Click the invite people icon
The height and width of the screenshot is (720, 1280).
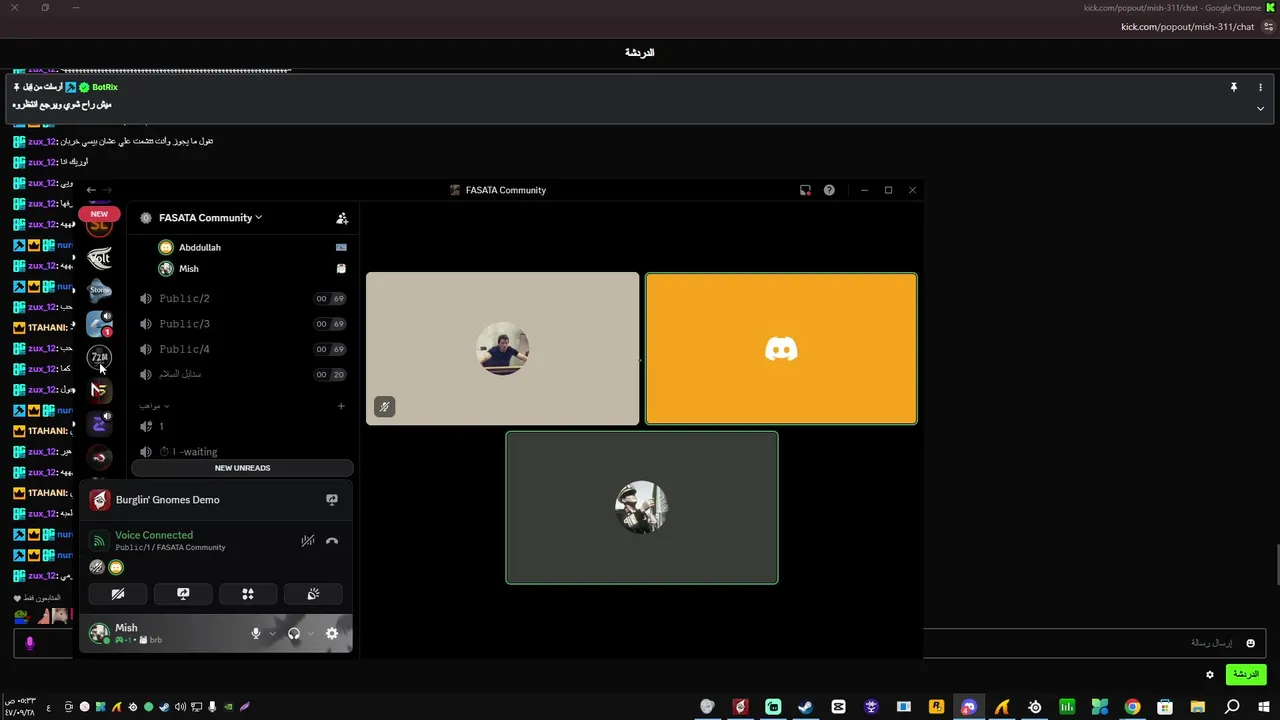tap(342, 218)
